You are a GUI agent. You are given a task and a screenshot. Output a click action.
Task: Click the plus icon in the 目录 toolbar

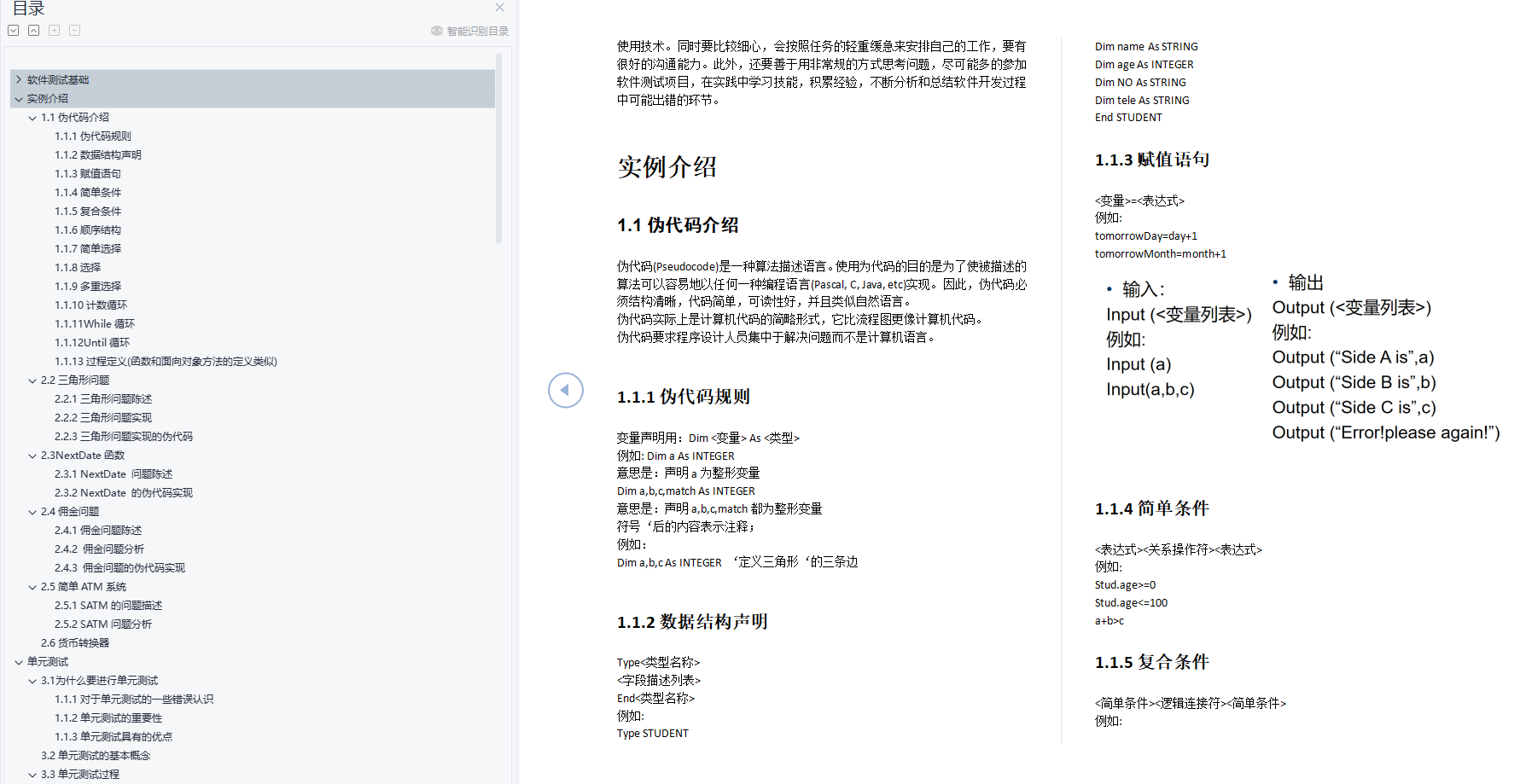pos(54,30)
